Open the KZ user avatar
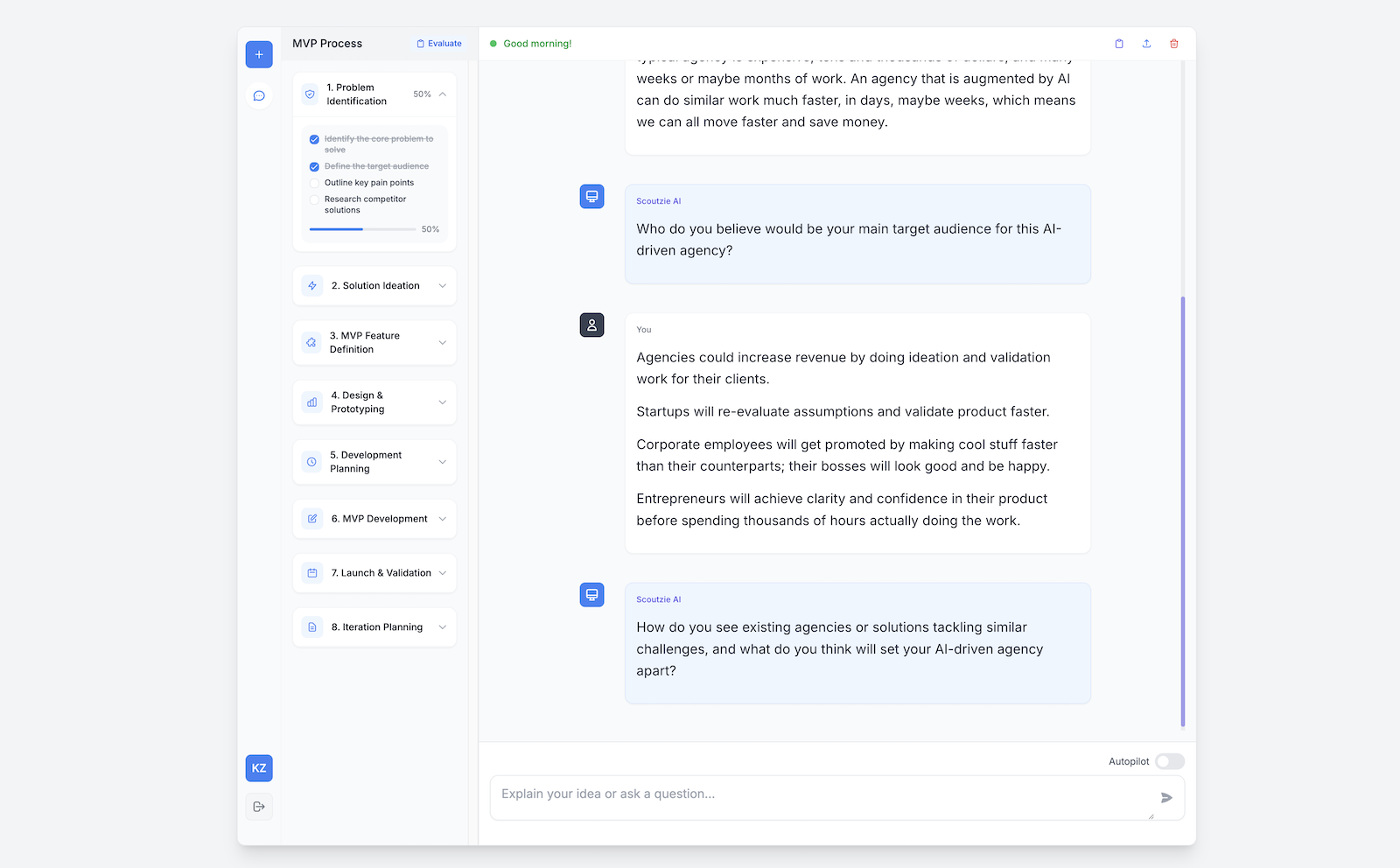Image resolution: width=1400 pixels, height=868 pixels. pos(259,768)
